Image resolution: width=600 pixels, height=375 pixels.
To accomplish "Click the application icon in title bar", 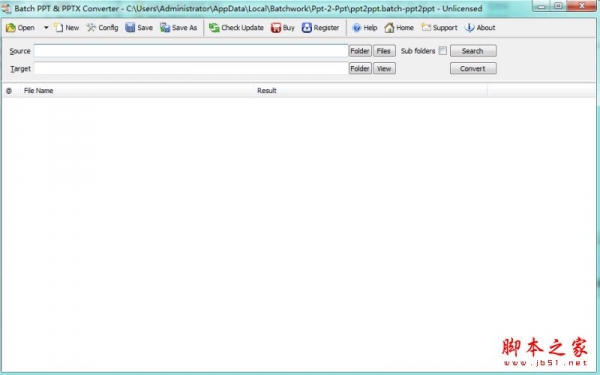I will pyautogui.click(x=7, y=8).
